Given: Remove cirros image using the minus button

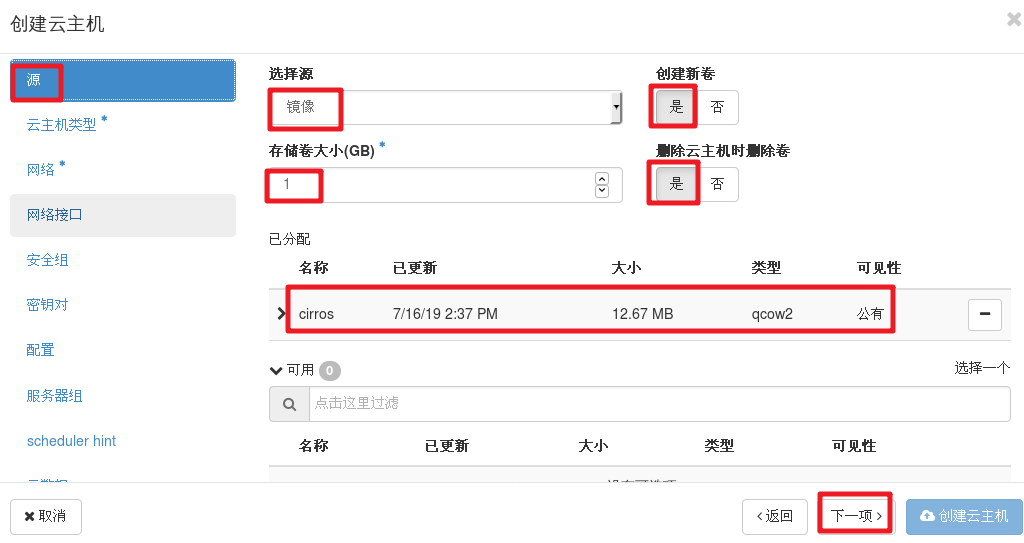Looking at the screenshot, I should tap(984, 314).
